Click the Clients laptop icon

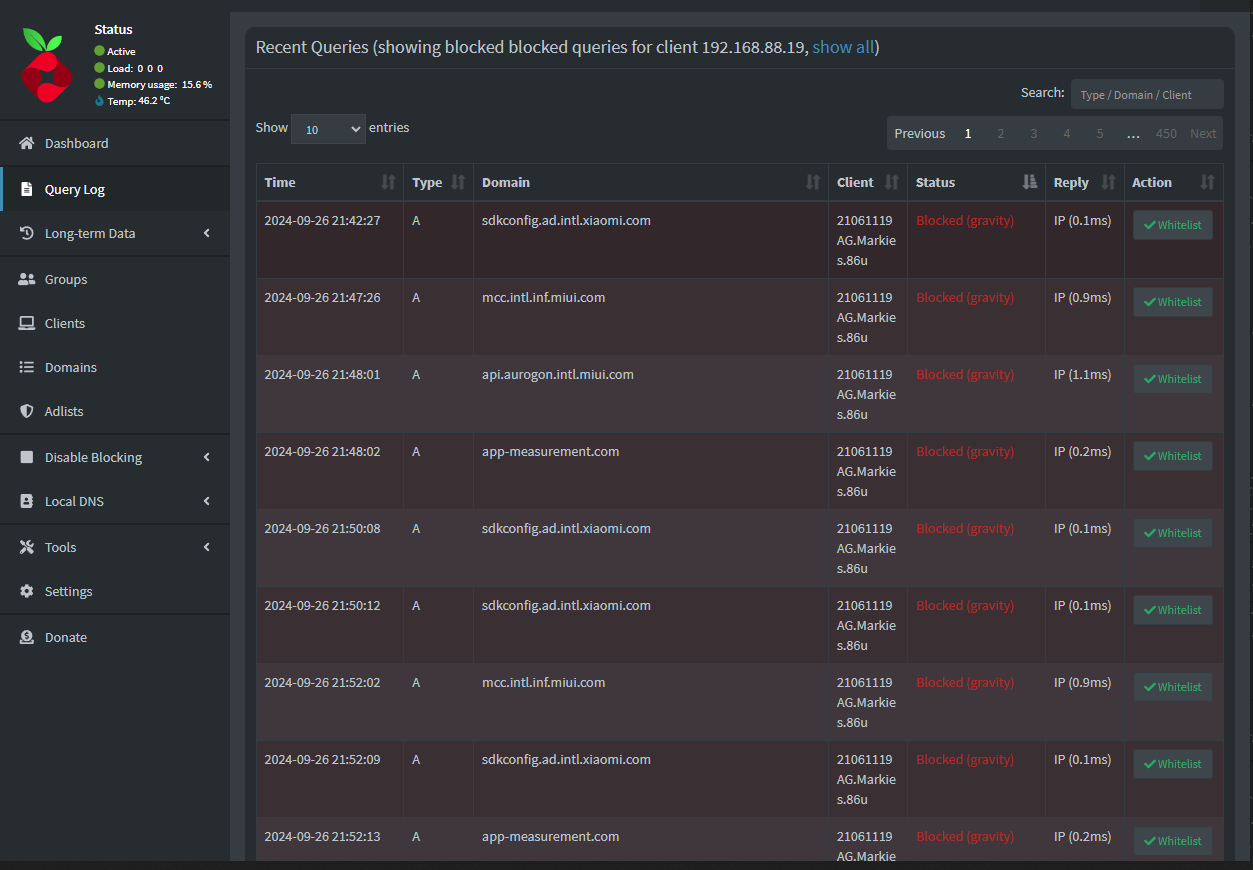click(x=27, y=323)
